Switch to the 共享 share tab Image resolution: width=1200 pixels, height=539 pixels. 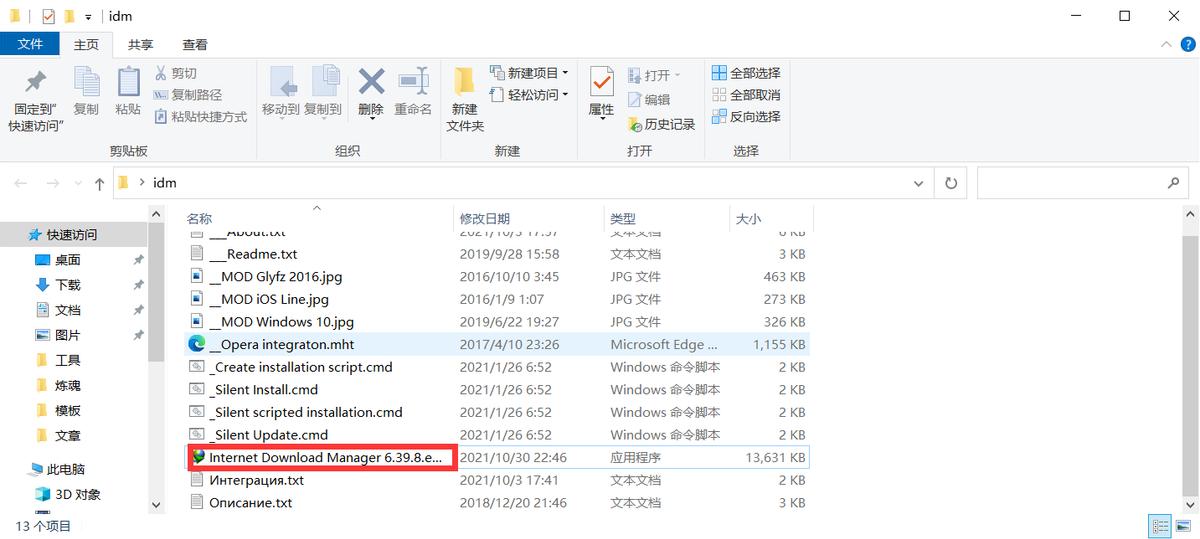[x=141, y=45]
